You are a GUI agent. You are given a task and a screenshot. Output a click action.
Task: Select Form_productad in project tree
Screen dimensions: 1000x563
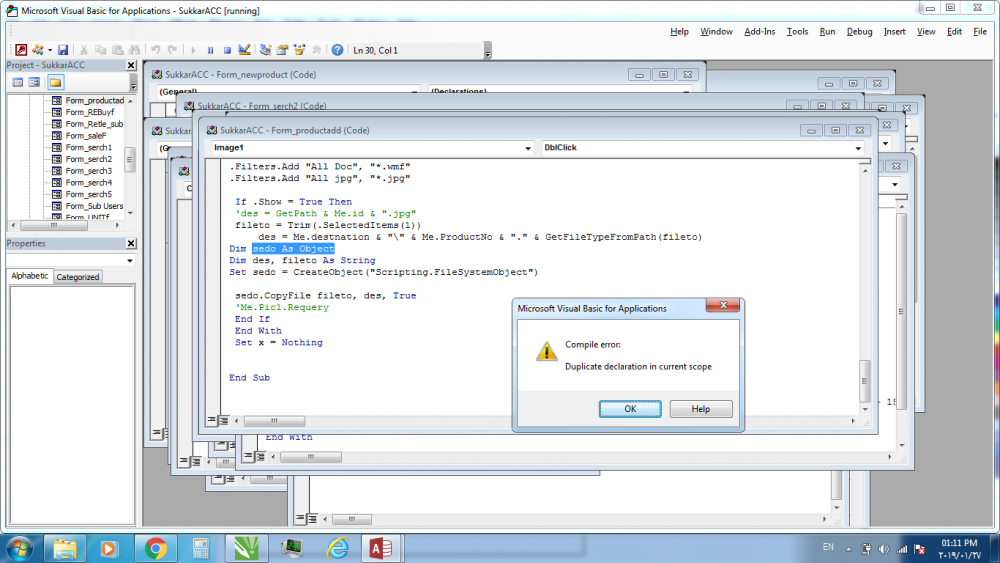pyautogui.click(x=94, y=100)
